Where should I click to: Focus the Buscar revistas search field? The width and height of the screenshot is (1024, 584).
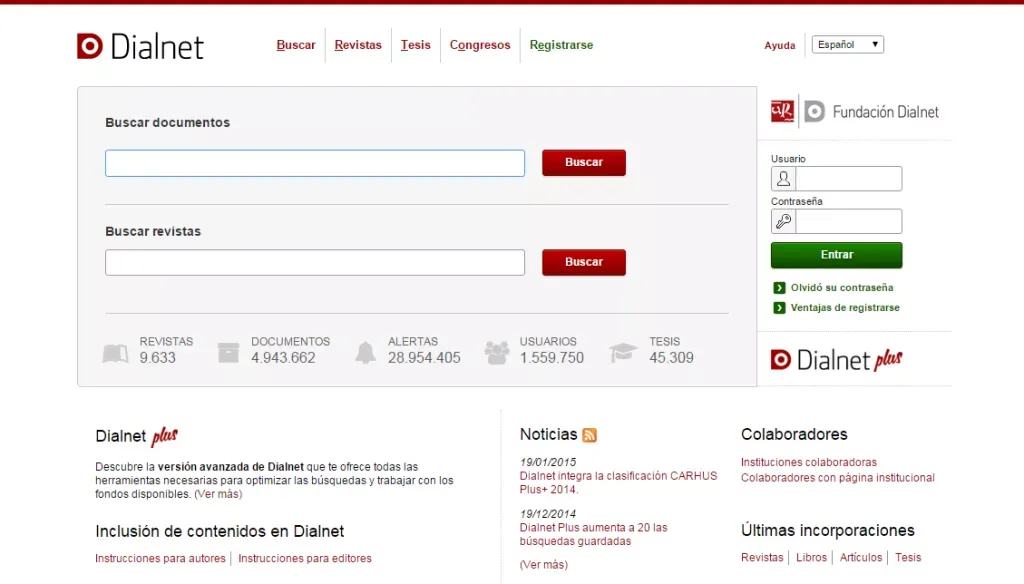tap(315, 263)
